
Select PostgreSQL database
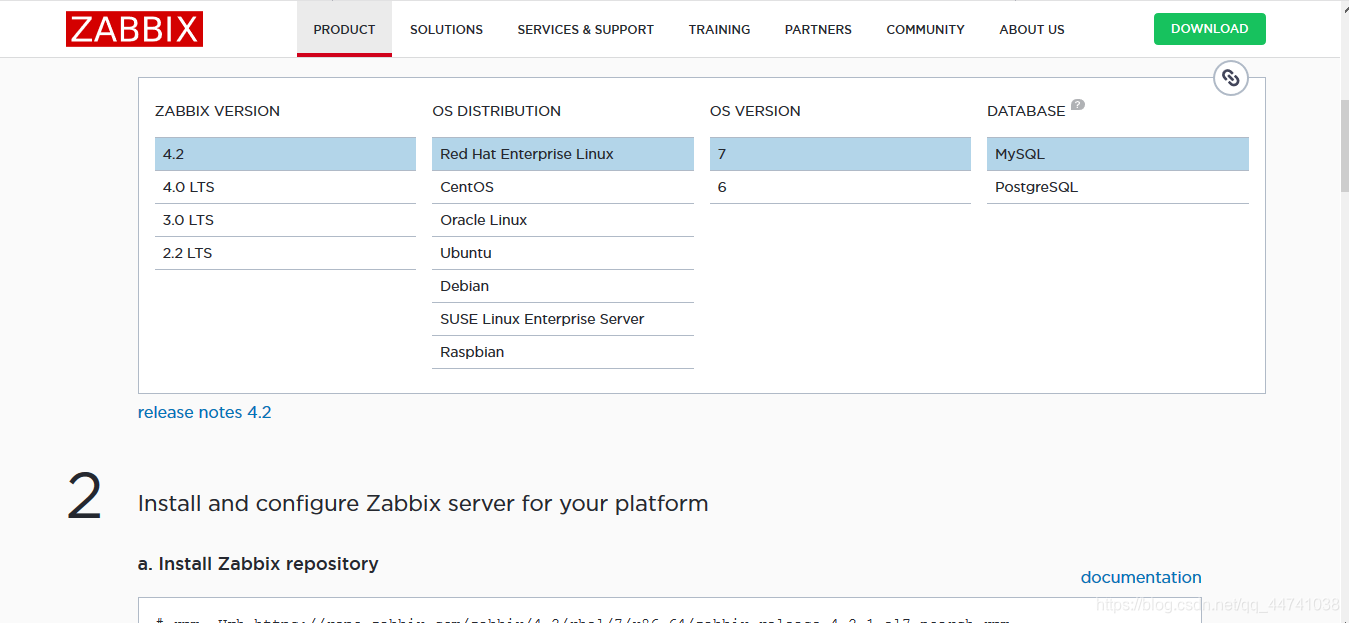1118,187
